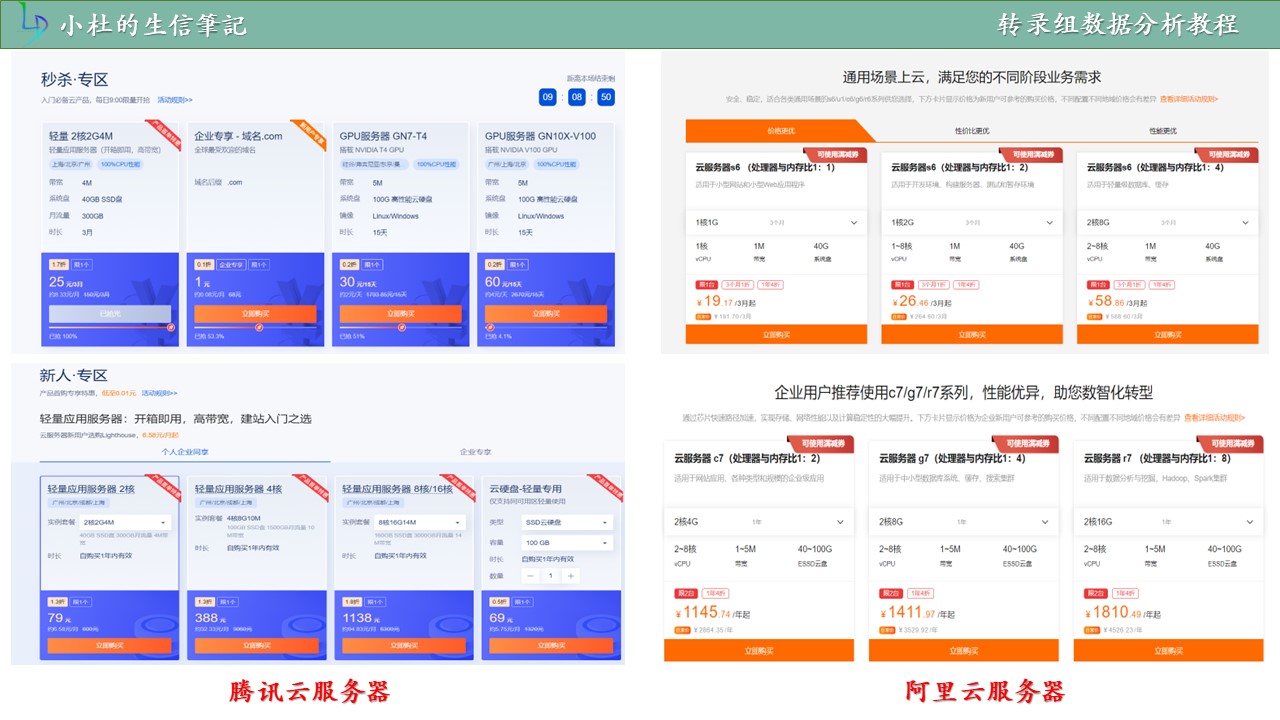Click 立即购买 on 云服务器 c7 card
1280x720 pixels.
coord(759,650)
